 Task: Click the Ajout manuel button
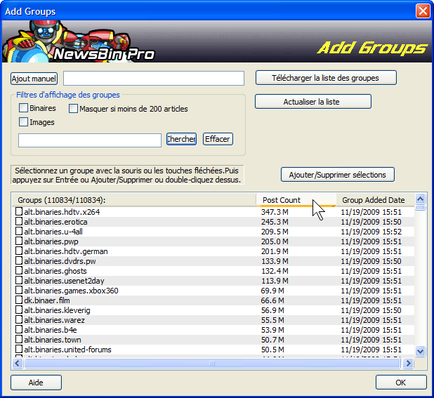pos(34,79)
